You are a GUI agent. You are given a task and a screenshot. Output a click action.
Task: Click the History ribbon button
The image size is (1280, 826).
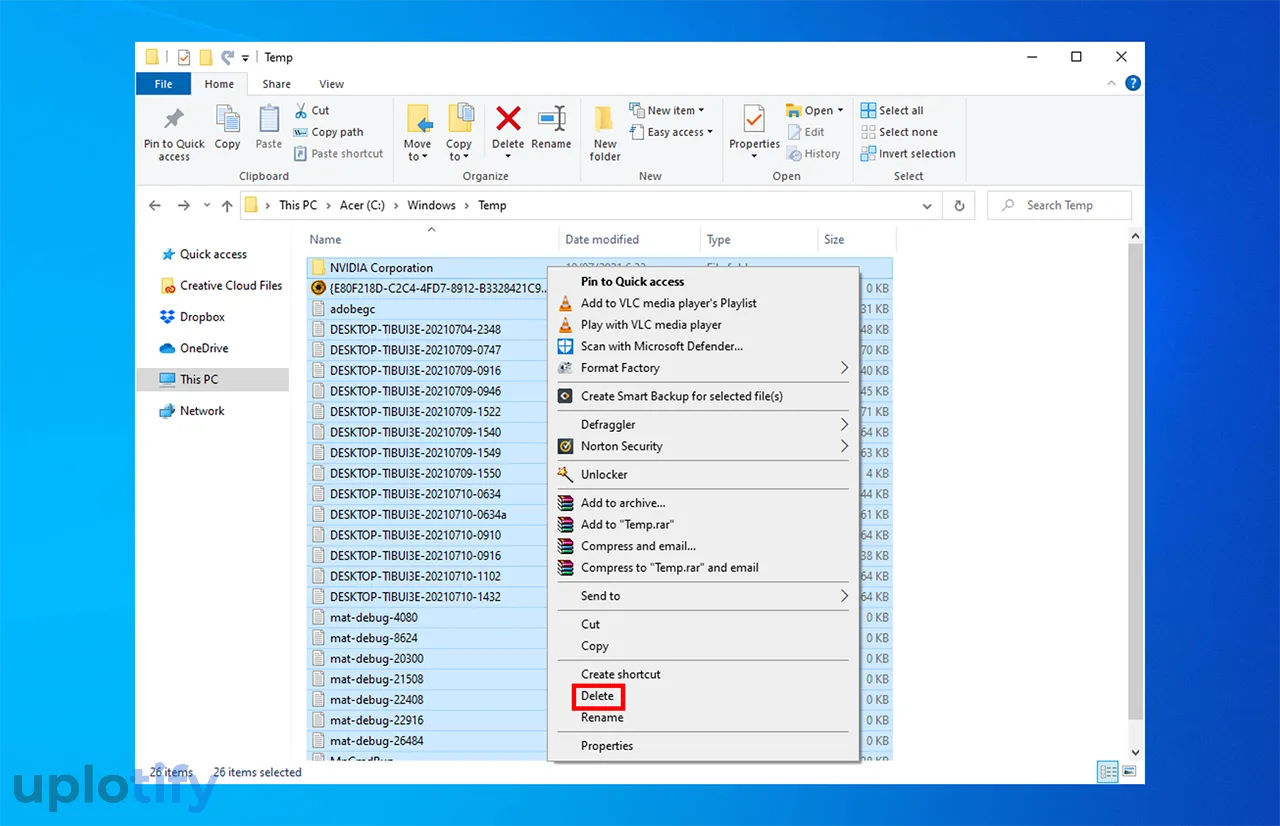pyautogui.click(x=813, y=154)
